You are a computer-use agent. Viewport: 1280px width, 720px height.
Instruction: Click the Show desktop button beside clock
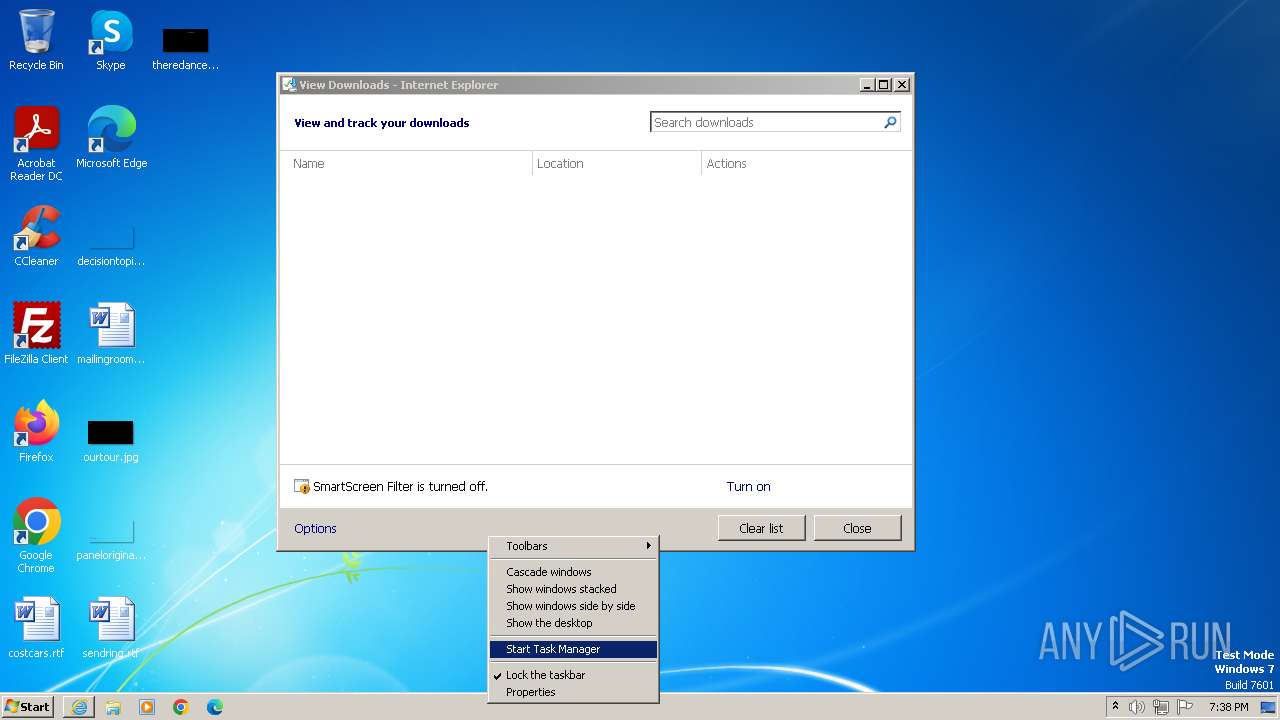click(1270, 707)
